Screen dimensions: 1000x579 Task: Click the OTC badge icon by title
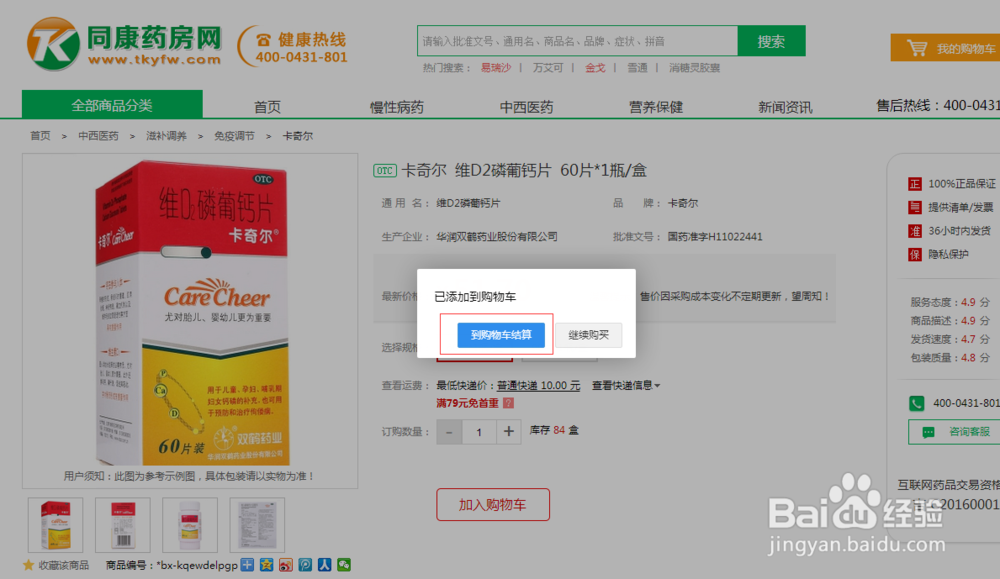point(385,171)
